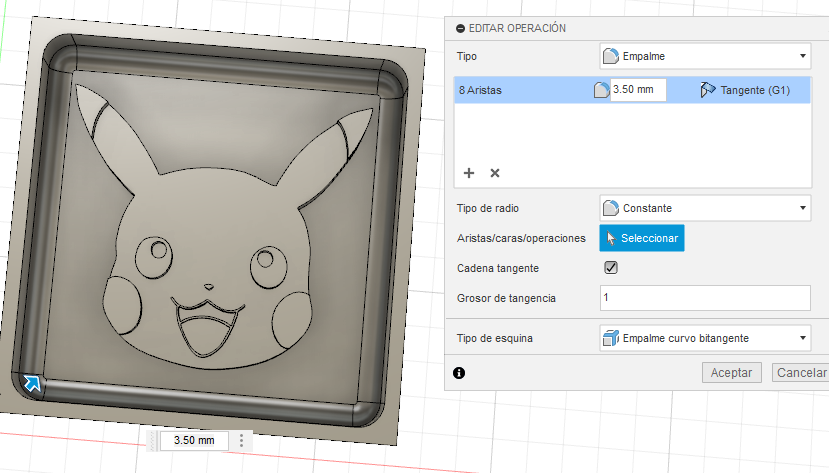Click the corner type icon in Tipo de esquina
Viewport: 829px width, 473px height.
611,338
